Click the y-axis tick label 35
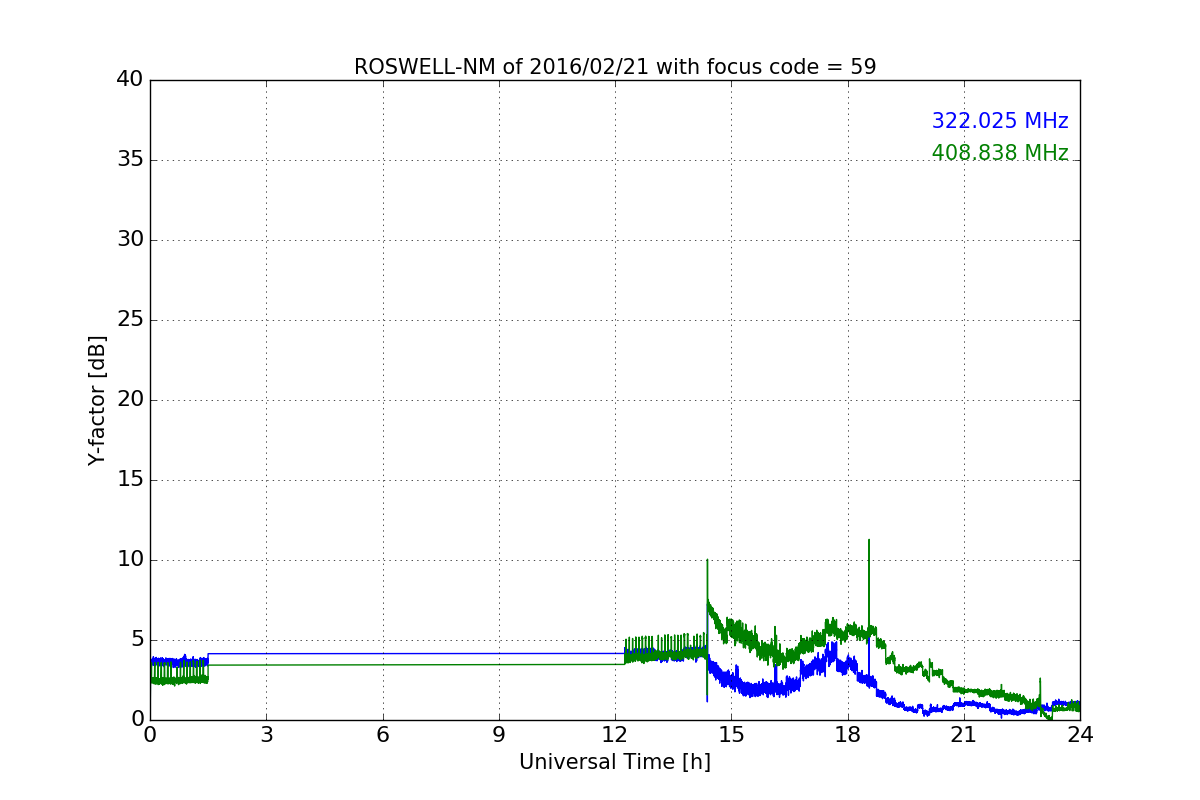1200x800 pixels. pos(130,159)
